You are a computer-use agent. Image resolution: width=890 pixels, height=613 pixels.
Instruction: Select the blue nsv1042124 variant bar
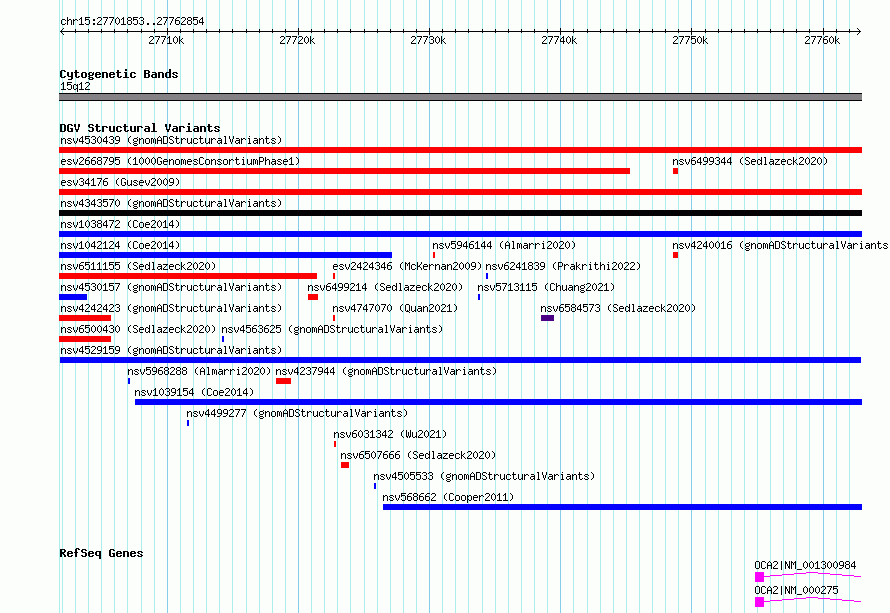(x=225, y=255)
